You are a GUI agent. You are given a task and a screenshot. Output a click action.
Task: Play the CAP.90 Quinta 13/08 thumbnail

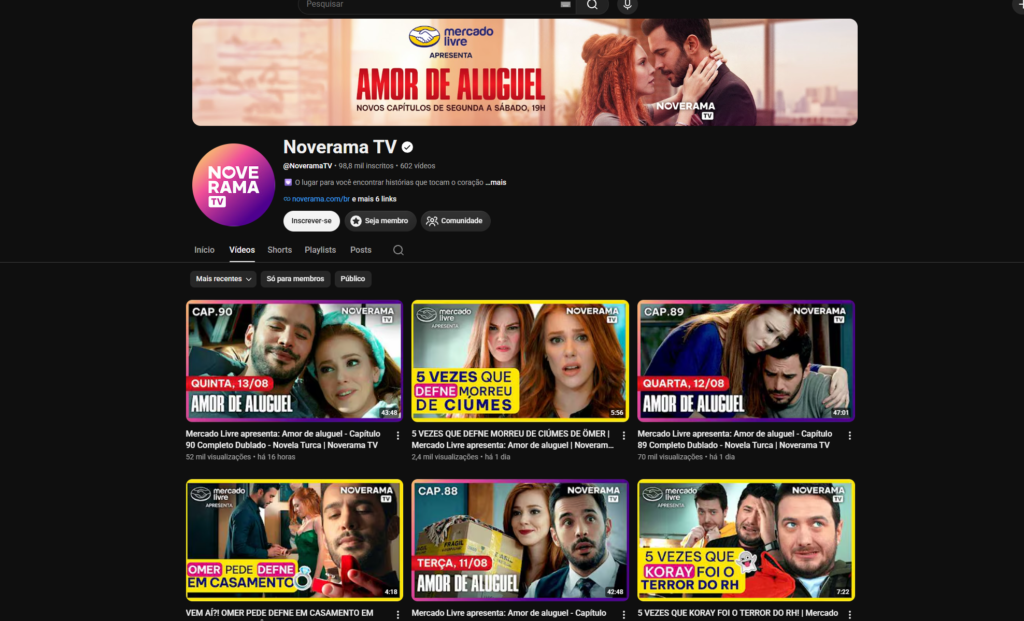[295, 360]
